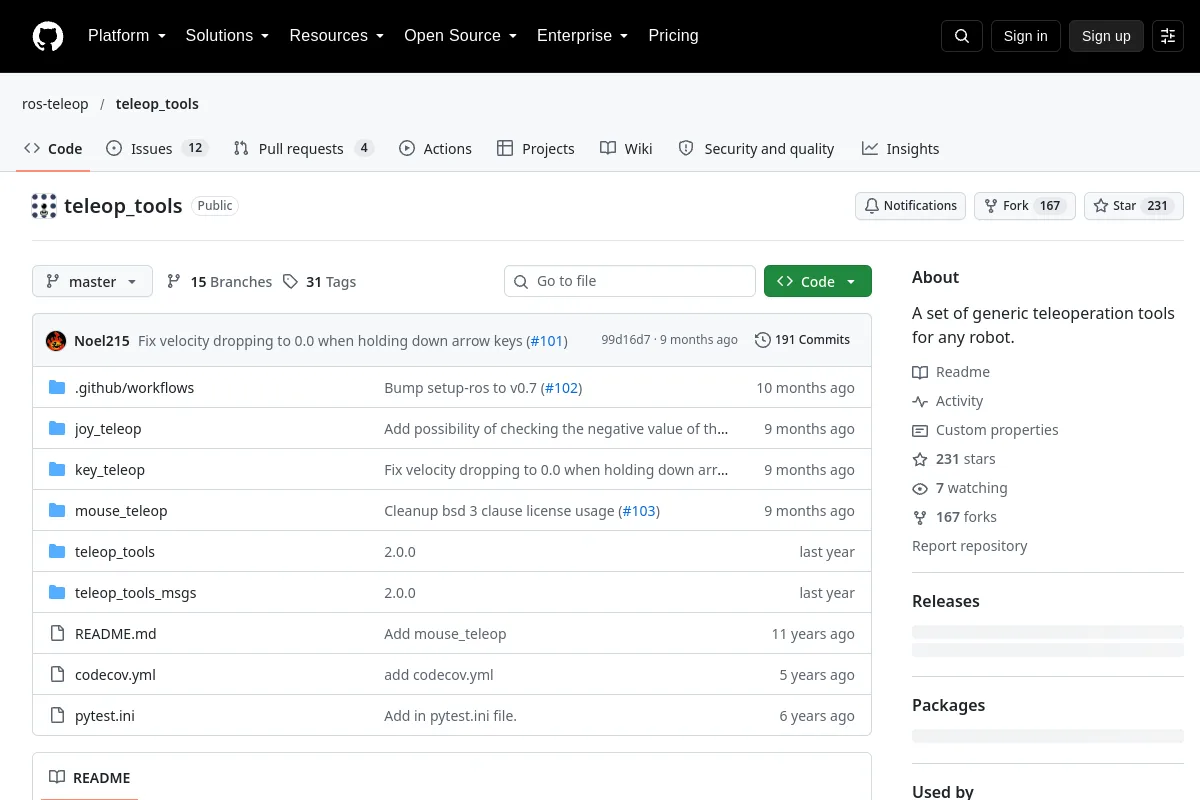Click the Noel215 author name

(x=102, y=340)
